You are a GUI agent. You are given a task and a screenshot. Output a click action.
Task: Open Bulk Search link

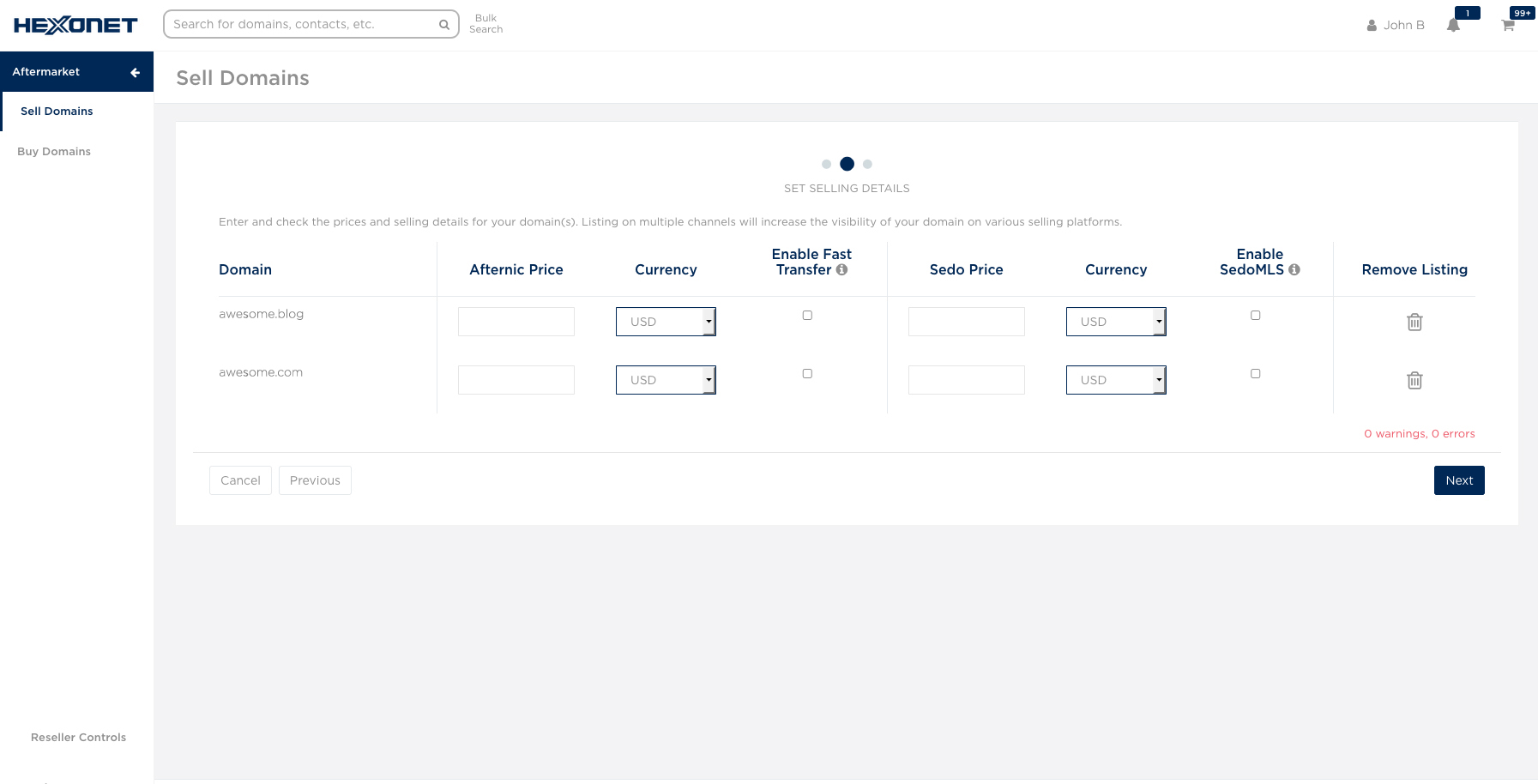[486, 24]
